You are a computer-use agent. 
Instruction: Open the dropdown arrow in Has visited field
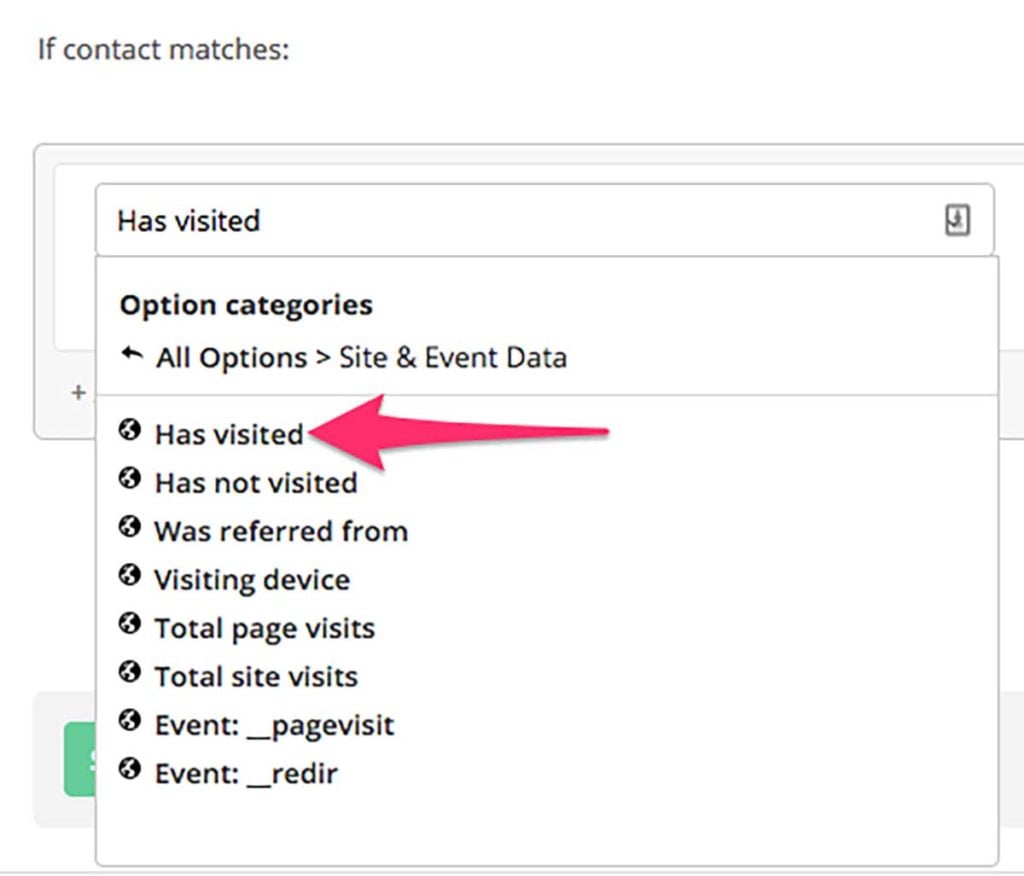pos(957,219)
